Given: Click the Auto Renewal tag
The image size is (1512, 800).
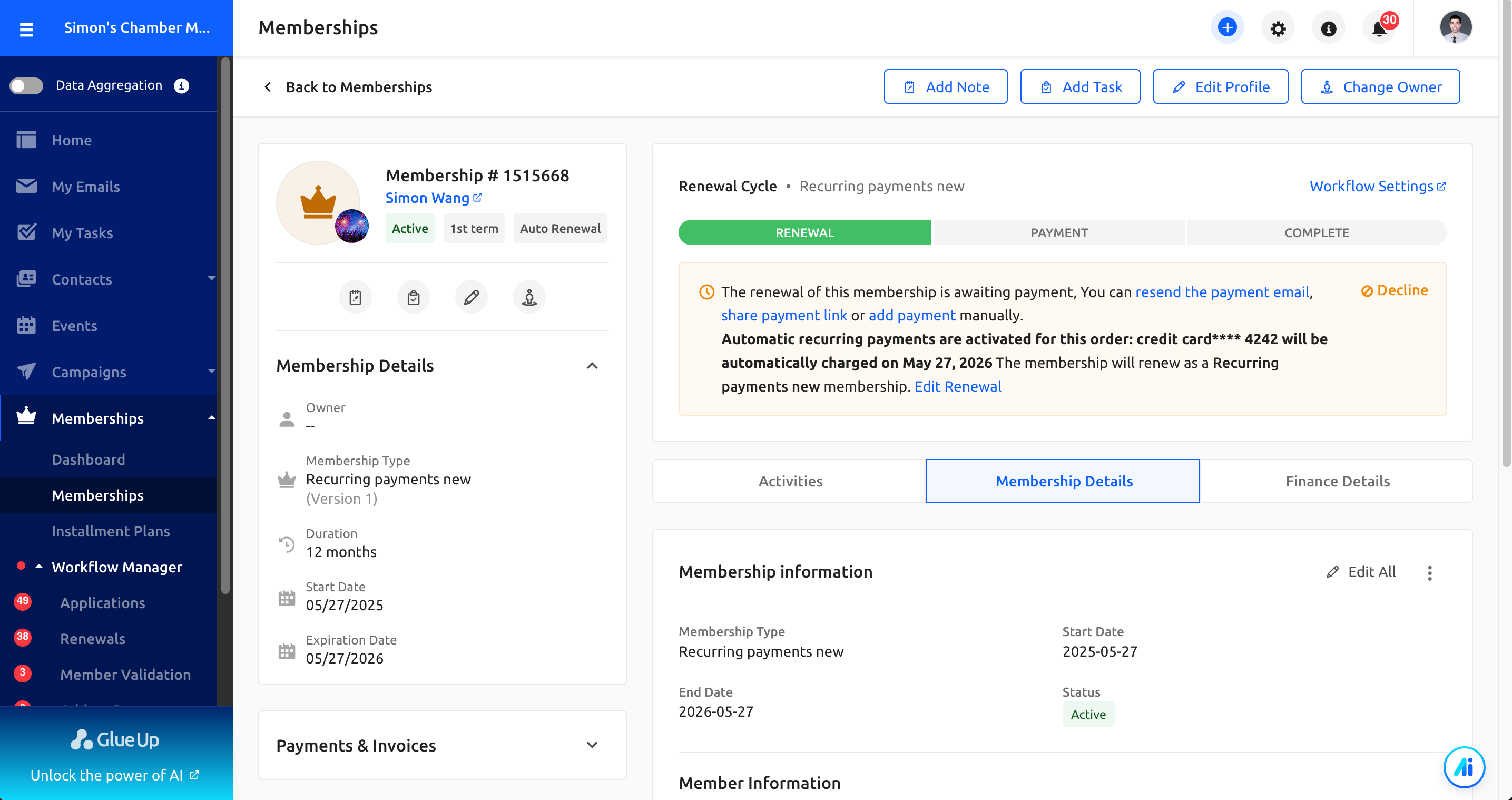Looking at the screenshot, I should tap(560, 229).
